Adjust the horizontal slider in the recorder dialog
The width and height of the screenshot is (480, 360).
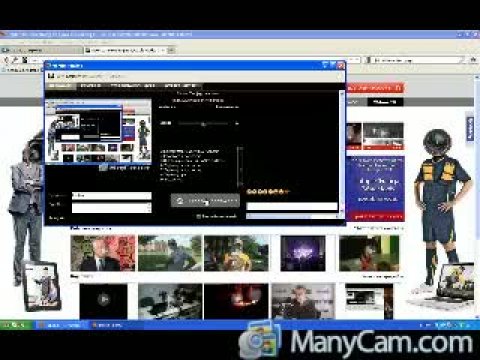tap(203, 124)
